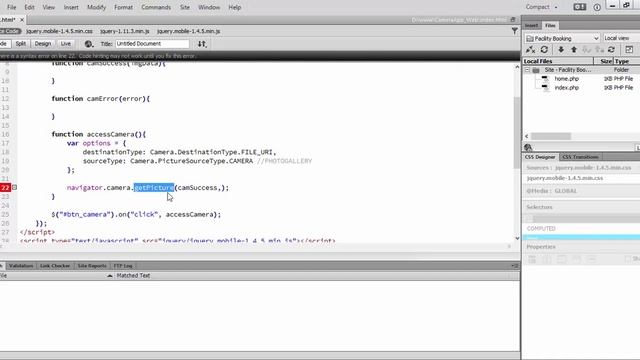Select jquery.mobile-1.4.5.min.css in Sources list

coord(565,178)
